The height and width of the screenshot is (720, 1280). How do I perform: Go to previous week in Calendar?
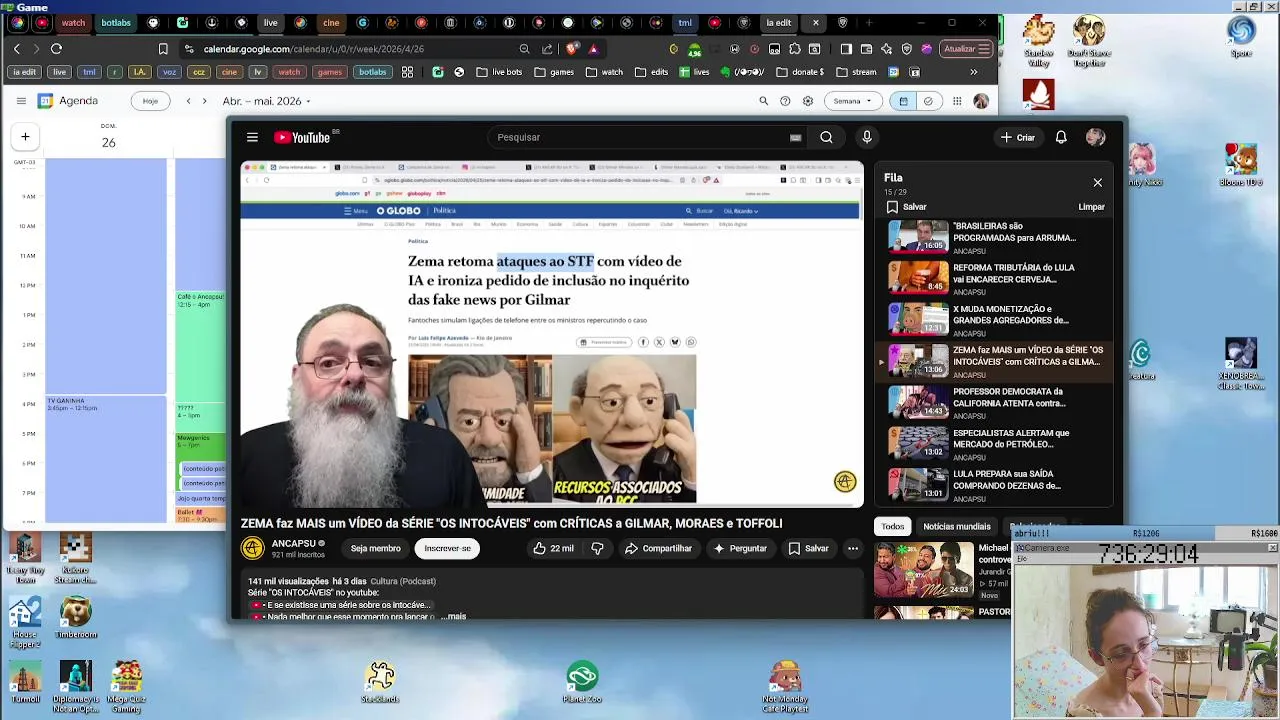click(x=188, y=101)
